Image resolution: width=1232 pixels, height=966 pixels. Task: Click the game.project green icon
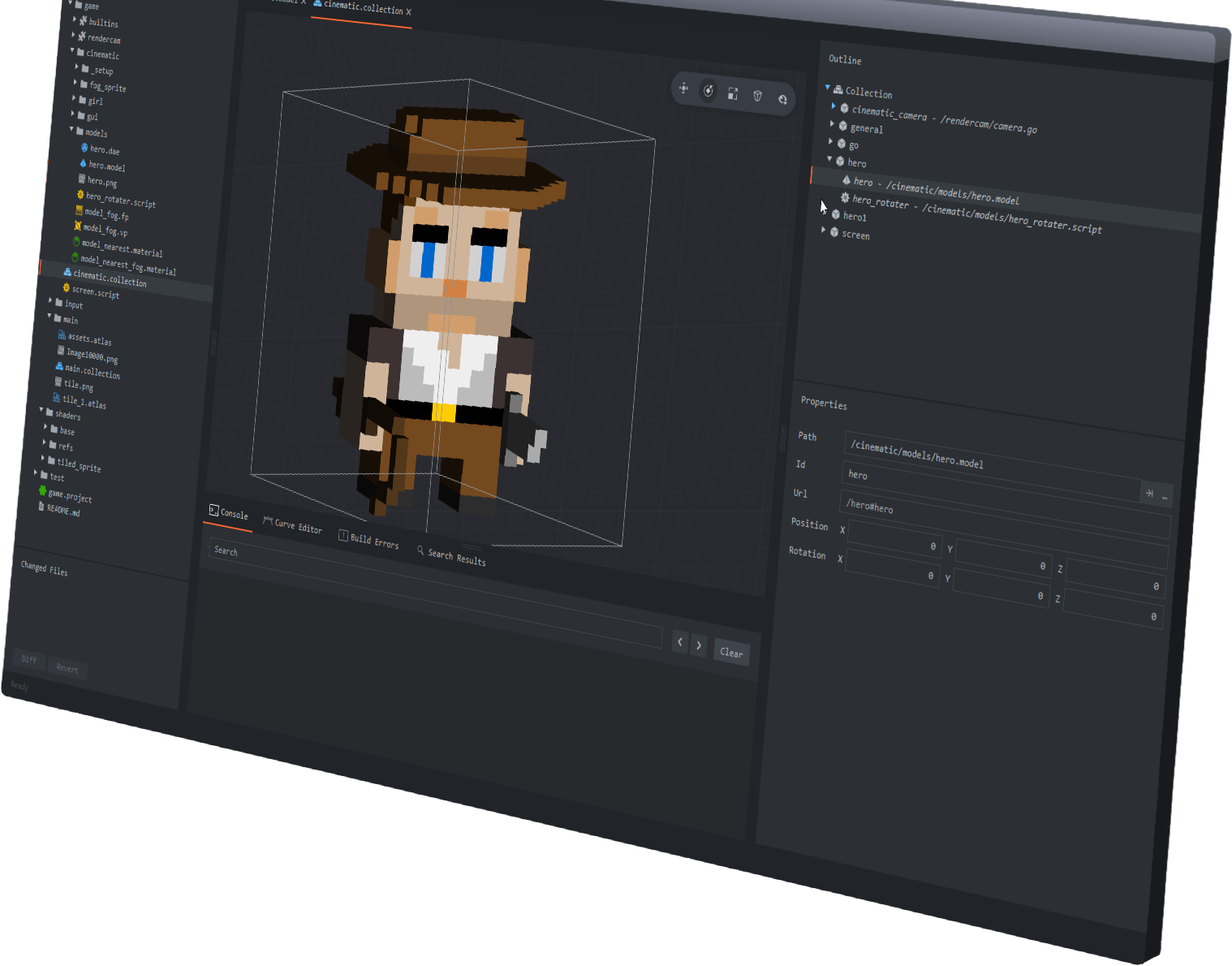pos(42,491)
